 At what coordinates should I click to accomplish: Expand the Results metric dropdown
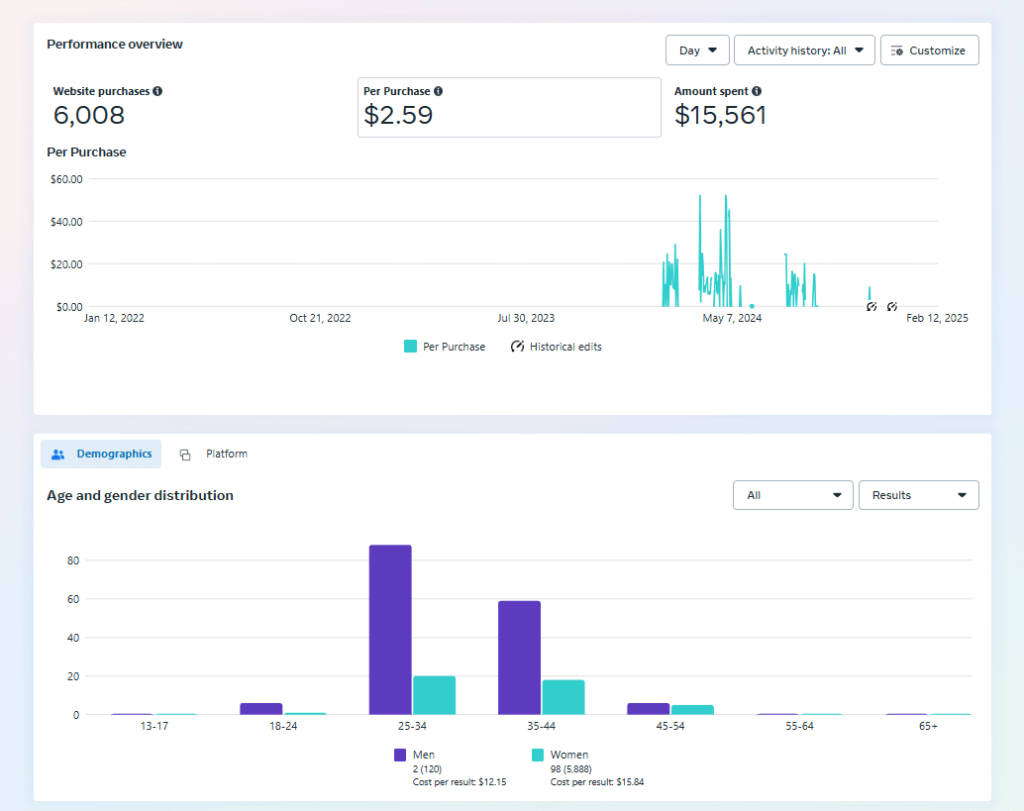918,495
